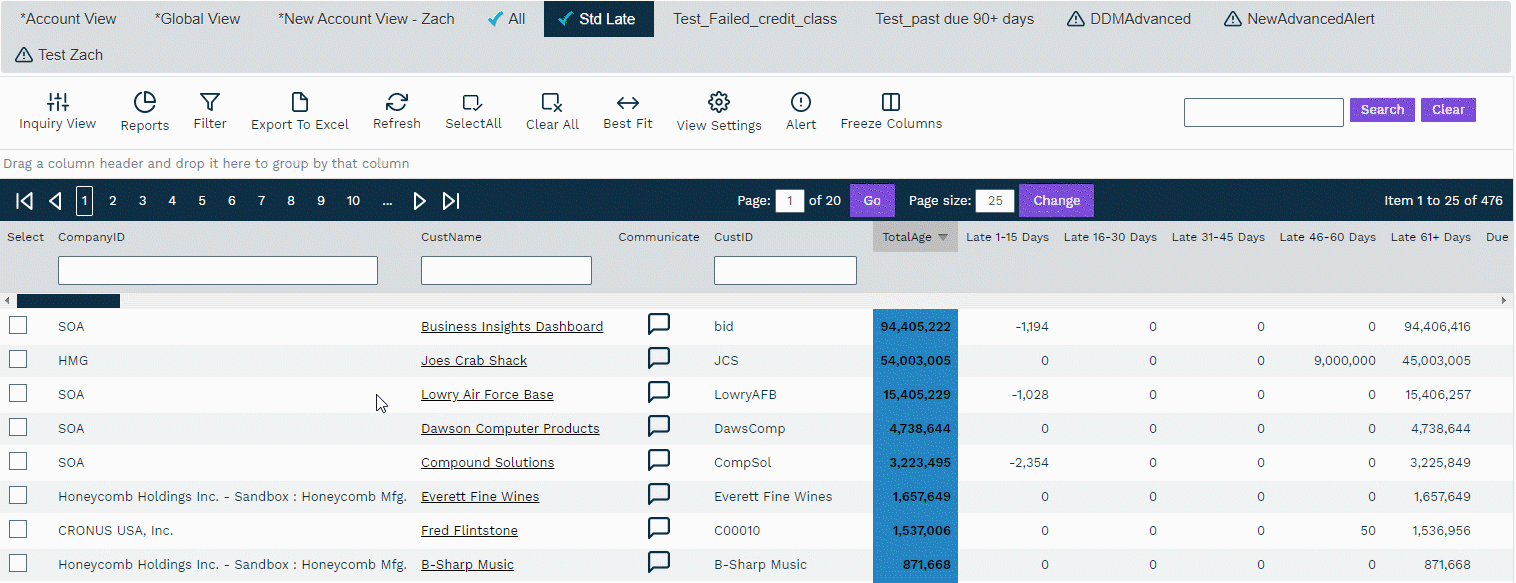This screenshot has height=583, width=1516.
Task: Open the *Global View tab
Action: click(197, 19)
